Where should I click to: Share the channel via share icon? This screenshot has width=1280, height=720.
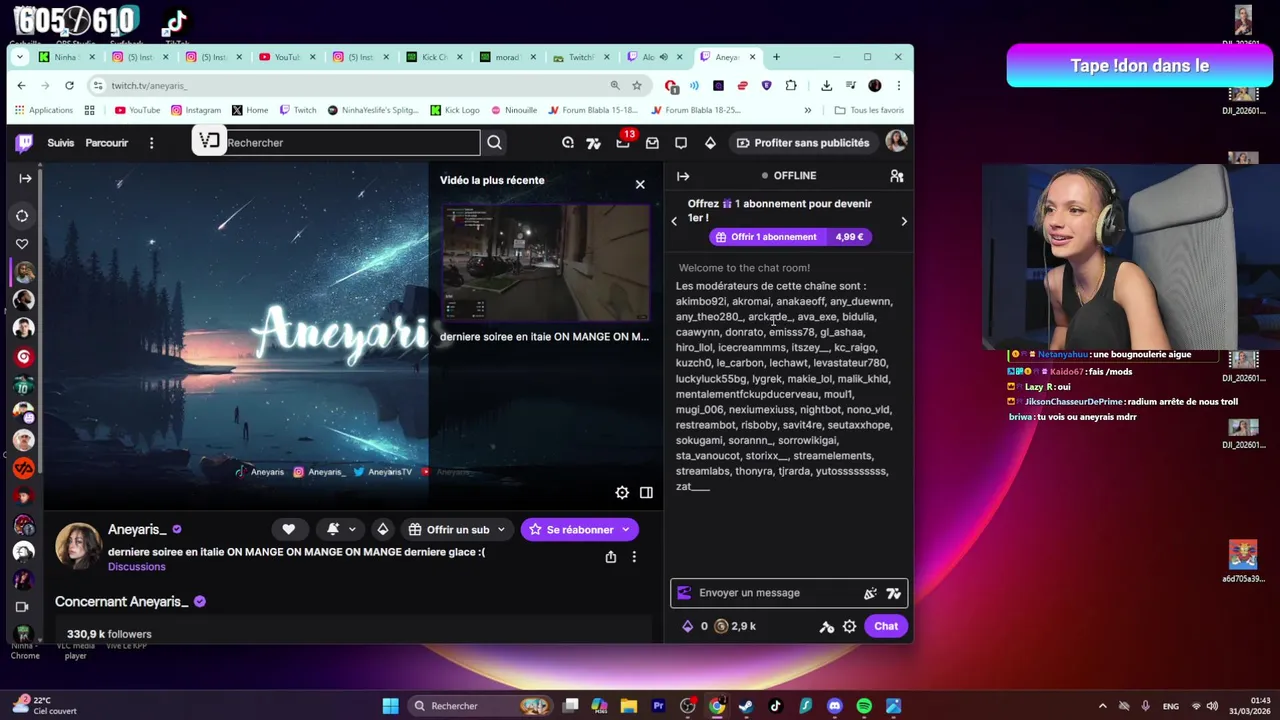tap(611, 557)
